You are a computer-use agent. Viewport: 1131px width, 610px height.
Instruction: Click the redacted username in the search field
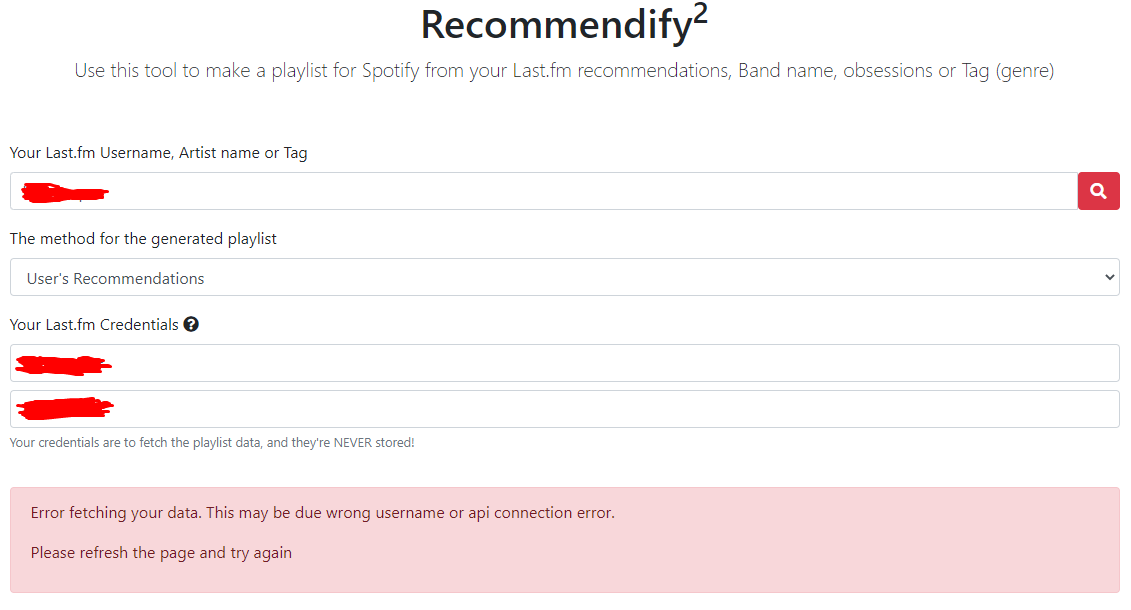tap(63, 190)
